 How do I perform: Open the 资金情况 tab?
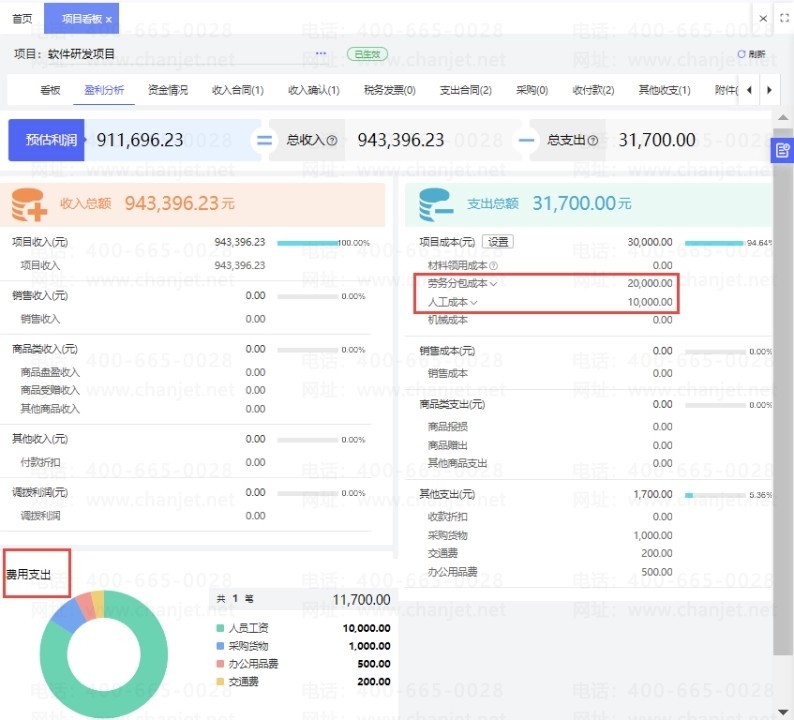(x=168, y=90)
